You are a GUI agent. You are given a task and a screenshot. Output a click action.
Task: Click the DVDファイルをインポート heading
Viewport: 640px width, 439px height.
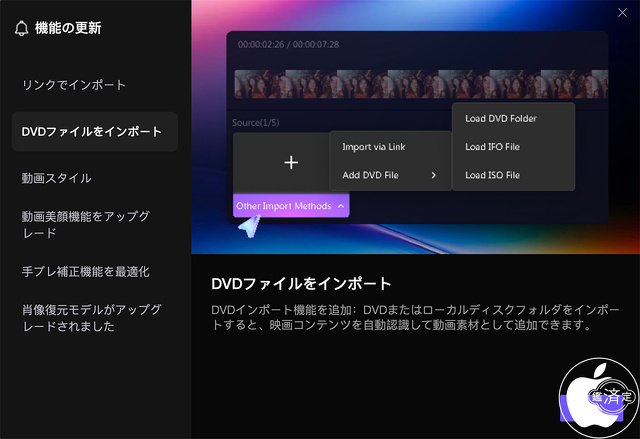(301, 283)
